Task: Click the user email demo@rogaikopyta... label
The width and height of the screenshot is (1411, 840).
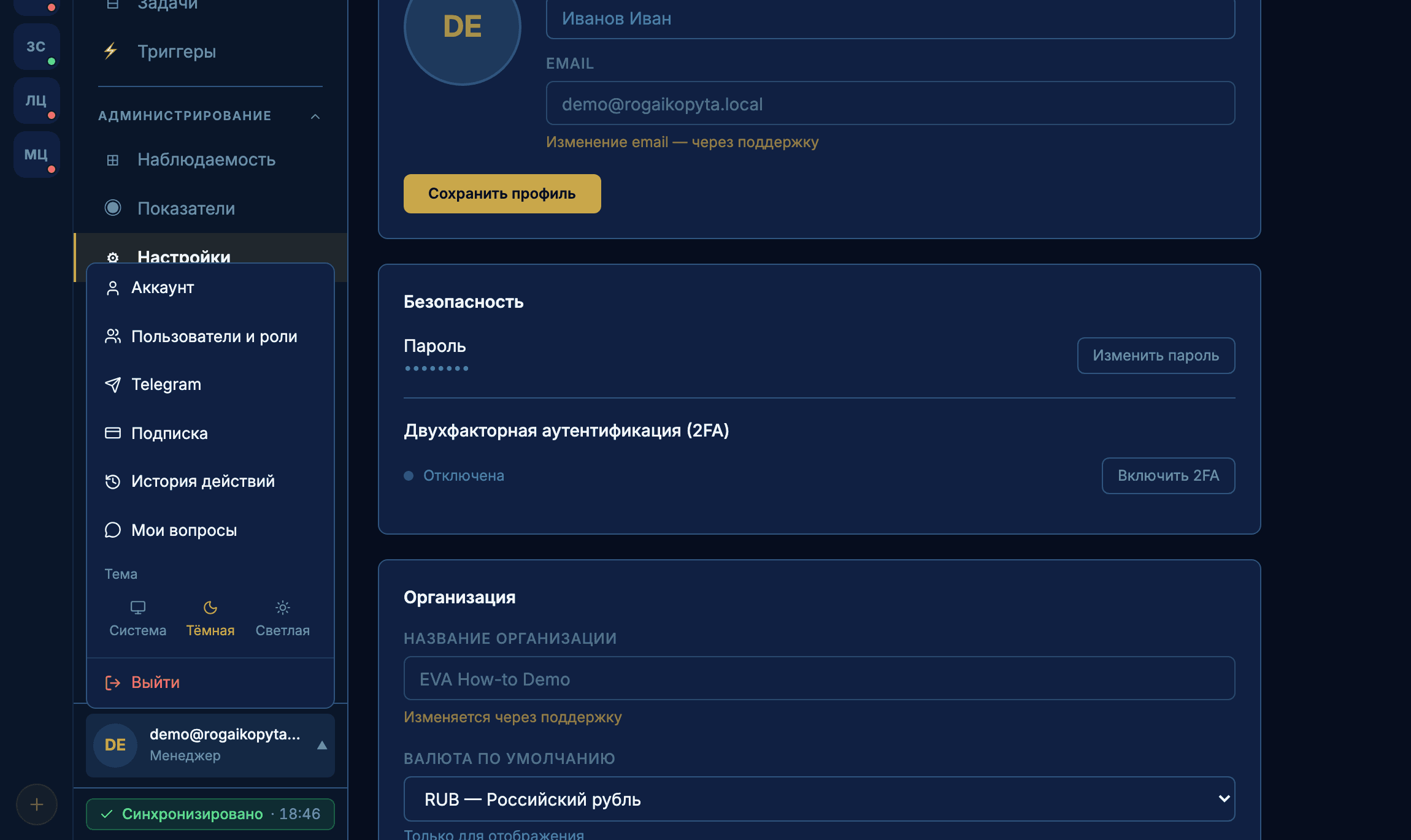Action: (x=225, y=734)
